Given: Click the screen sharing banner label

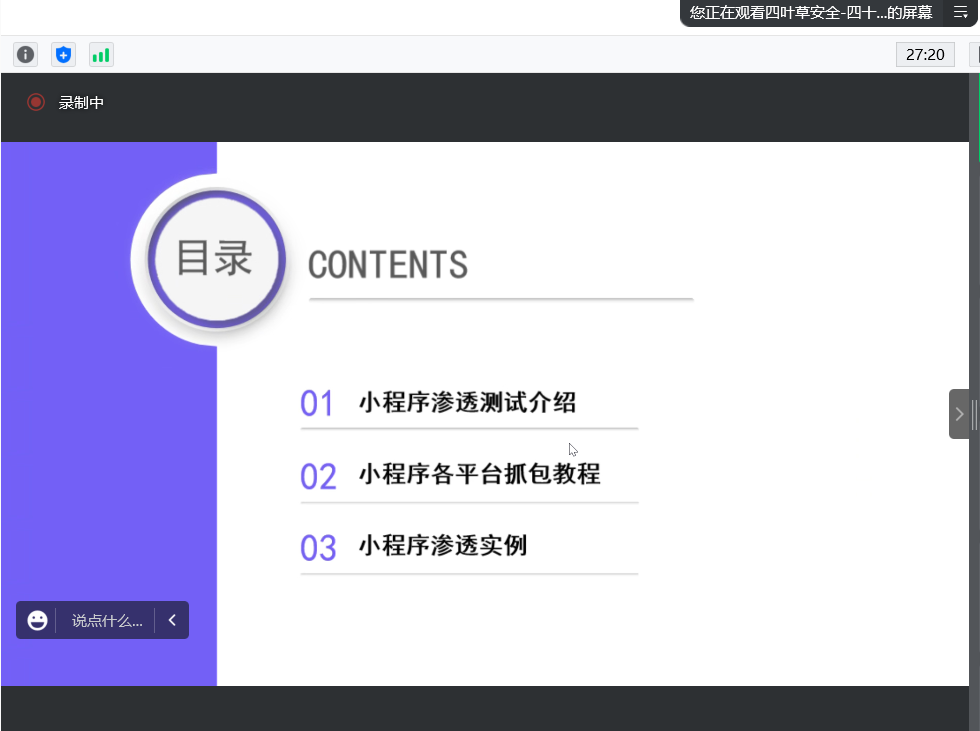Looking at the screenshot, I should point(810,12).
